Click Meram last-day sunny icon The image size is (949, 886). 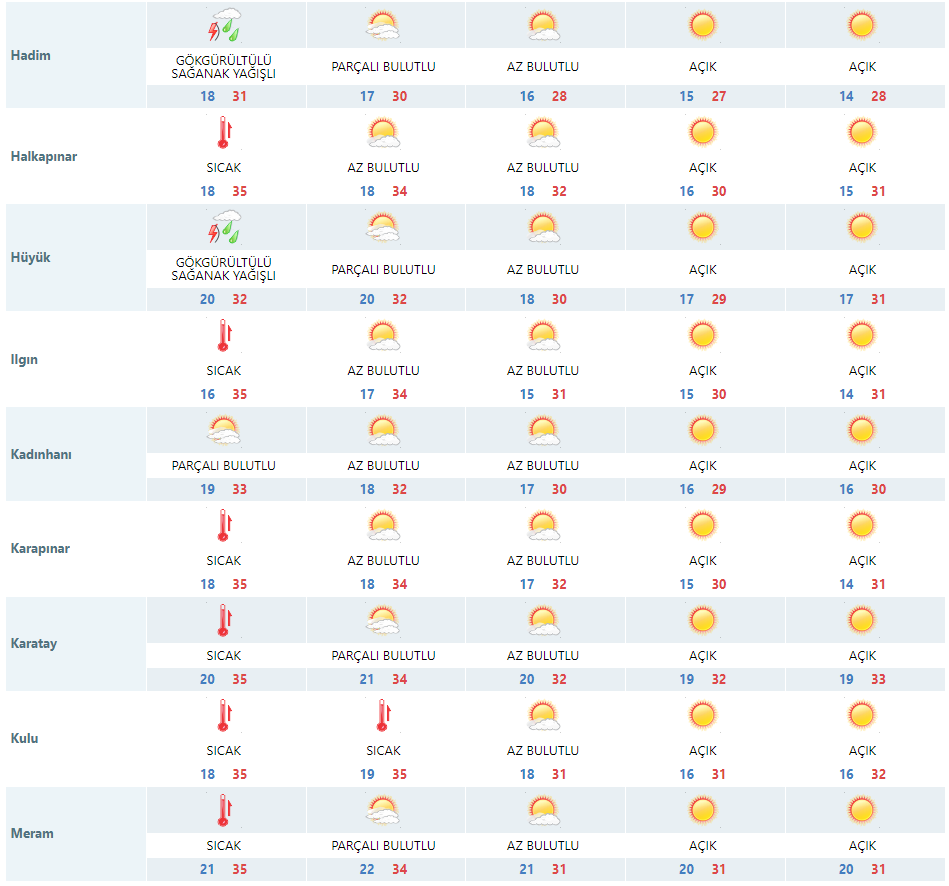point(862,809)
